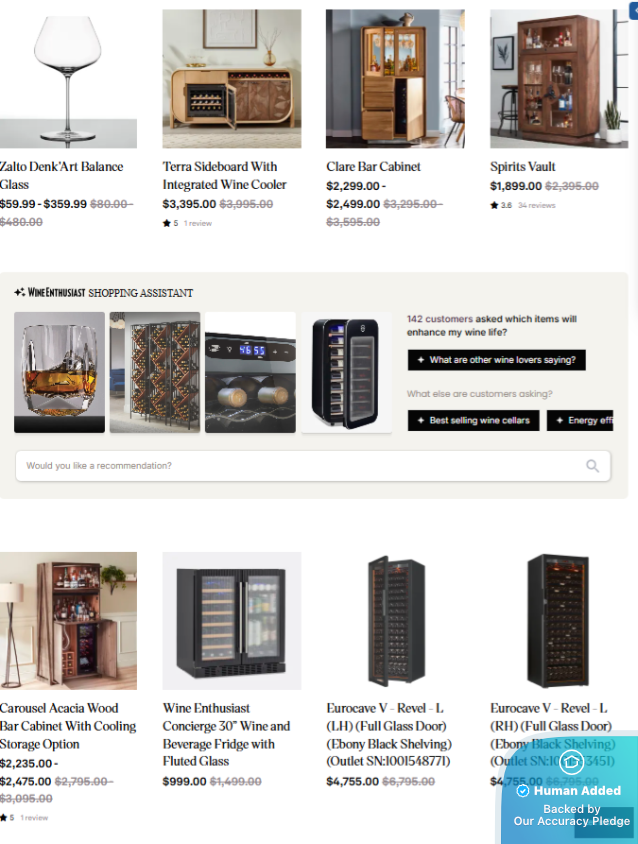Viewport: 638px width, 844px height.
Task: Click the checkmark icon next to Human Added
Action: [x=522, y=791]
